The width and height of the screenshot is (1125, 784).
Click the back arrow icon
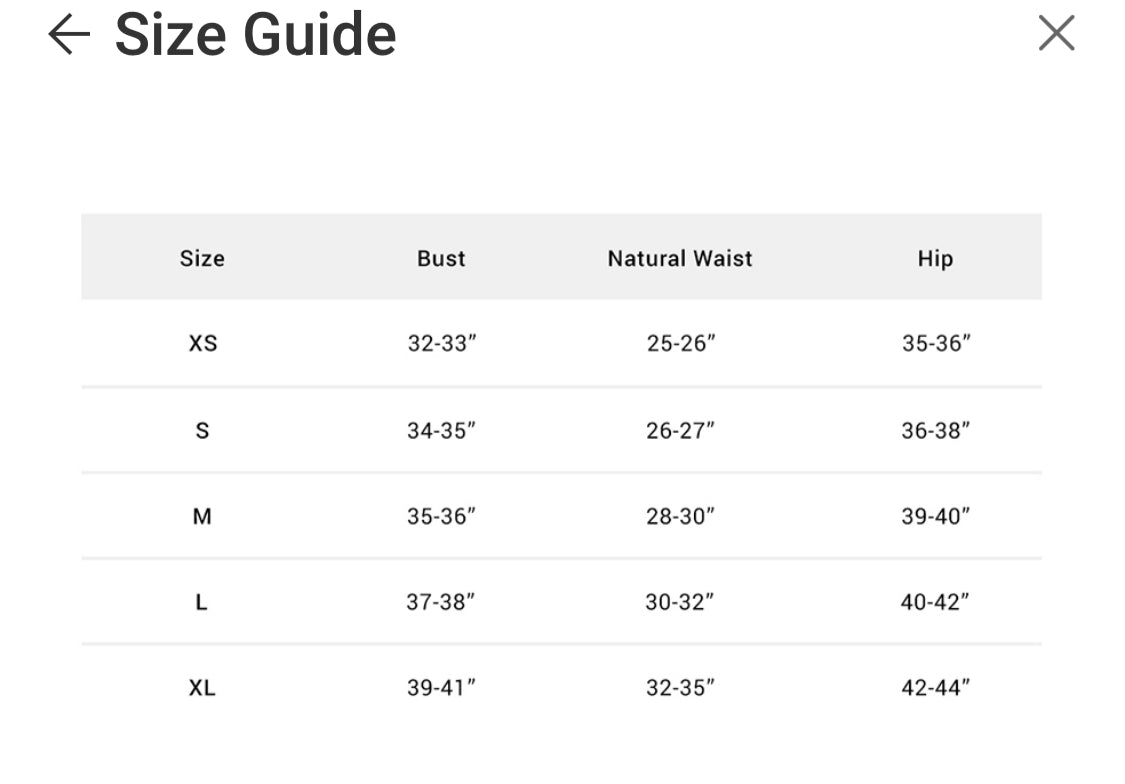[69, 35]
